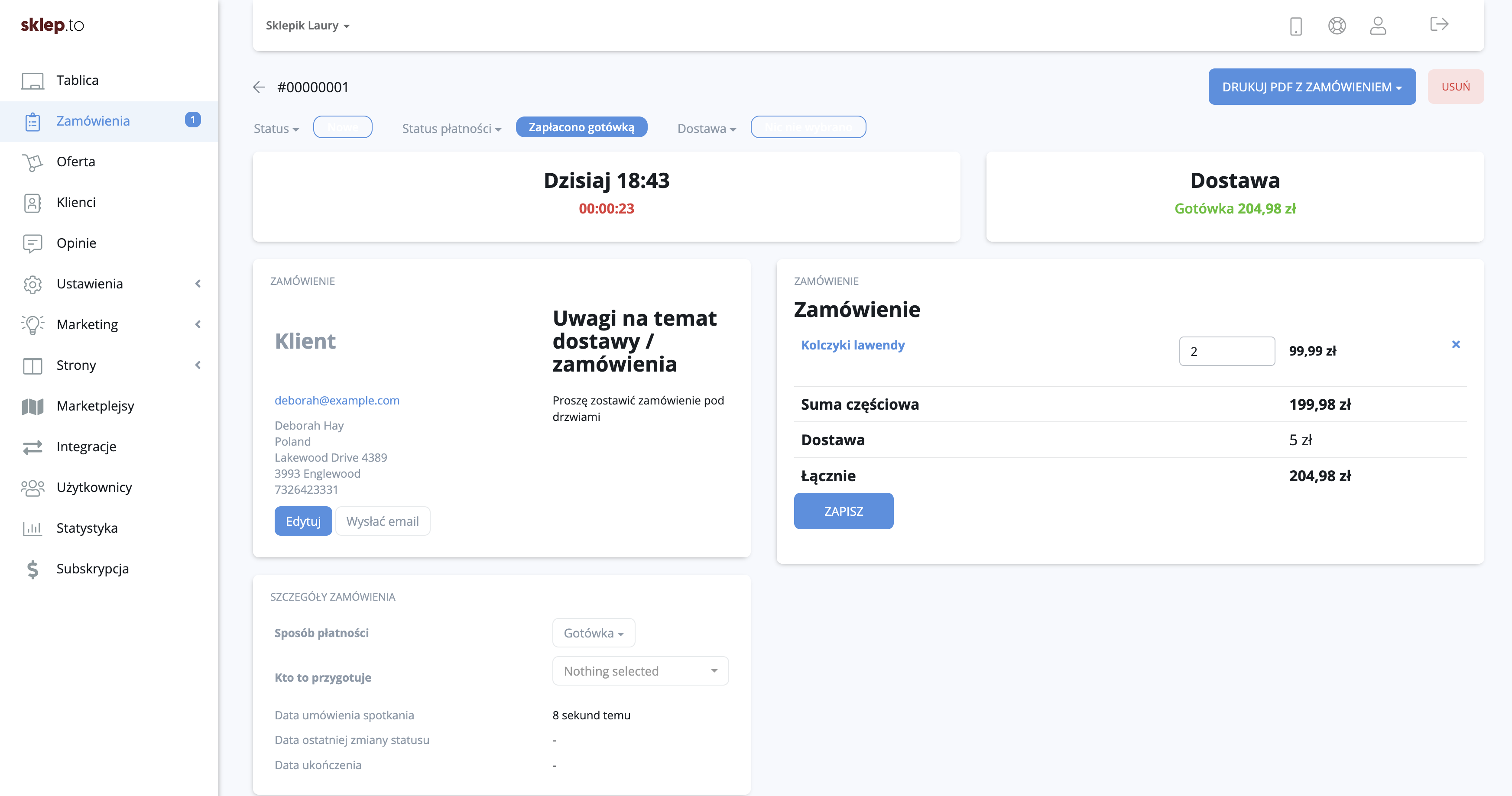This screenshot has height=796, width=1512.
Task: Remove Kolczyki lawendy with the X icon
Action: pos(1456,344)
